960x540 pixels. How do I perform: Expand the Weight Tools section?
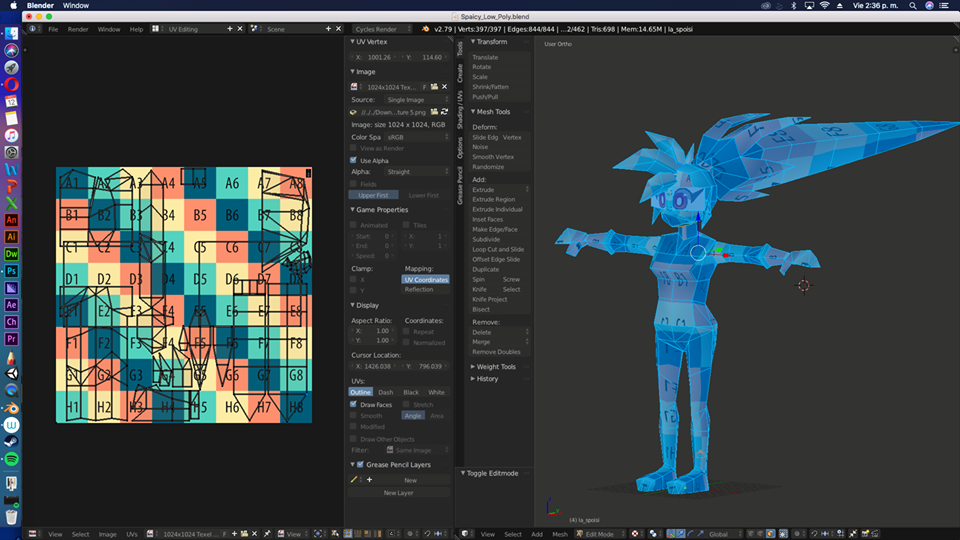pos(495,367)
